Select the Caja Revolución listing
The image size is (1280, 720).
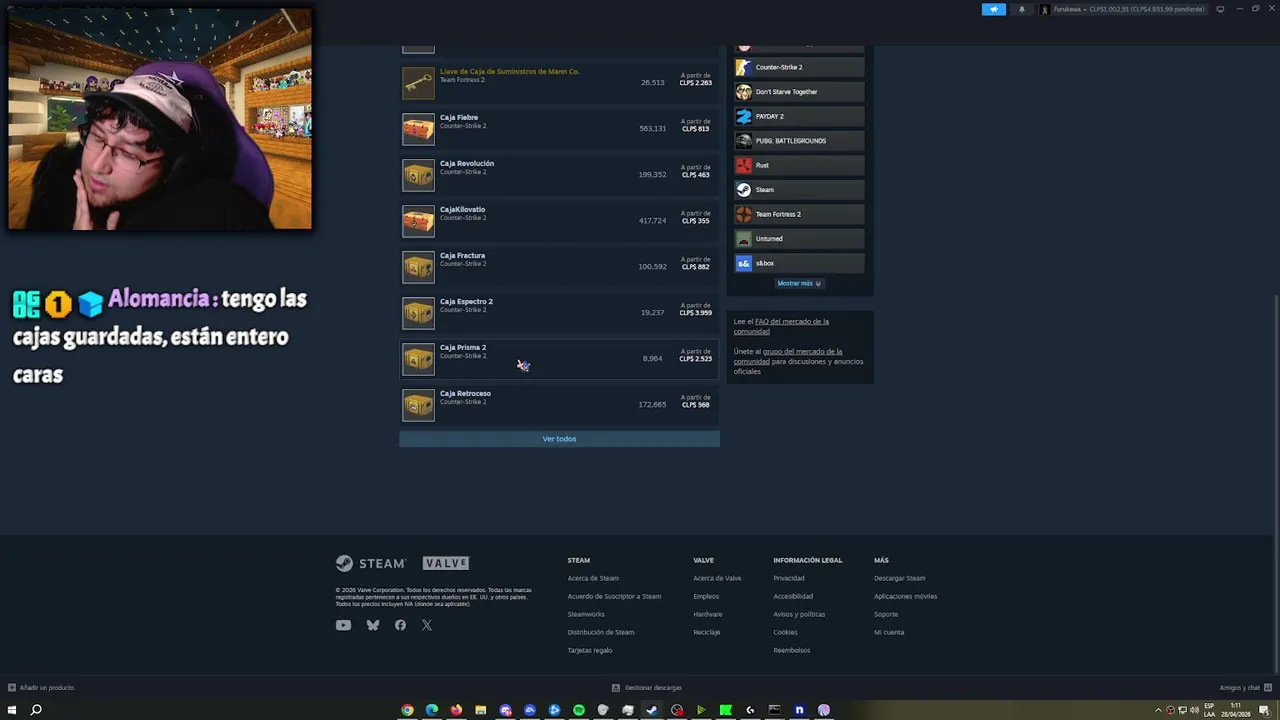(x=559, y=174)
